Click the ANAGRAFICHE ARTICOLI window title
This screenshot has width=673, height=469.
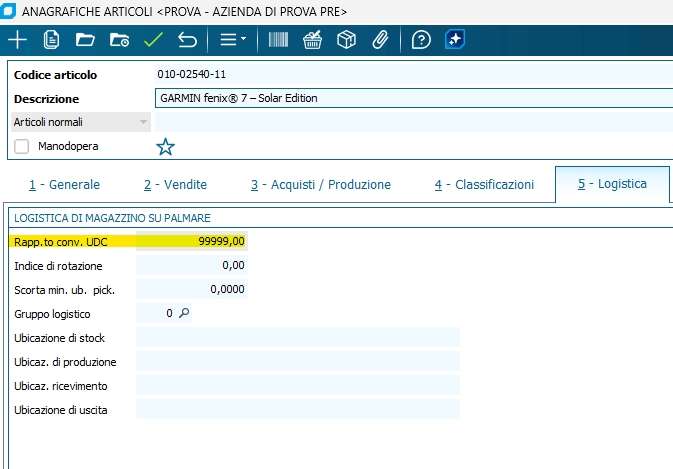click(x=184, y=12)
